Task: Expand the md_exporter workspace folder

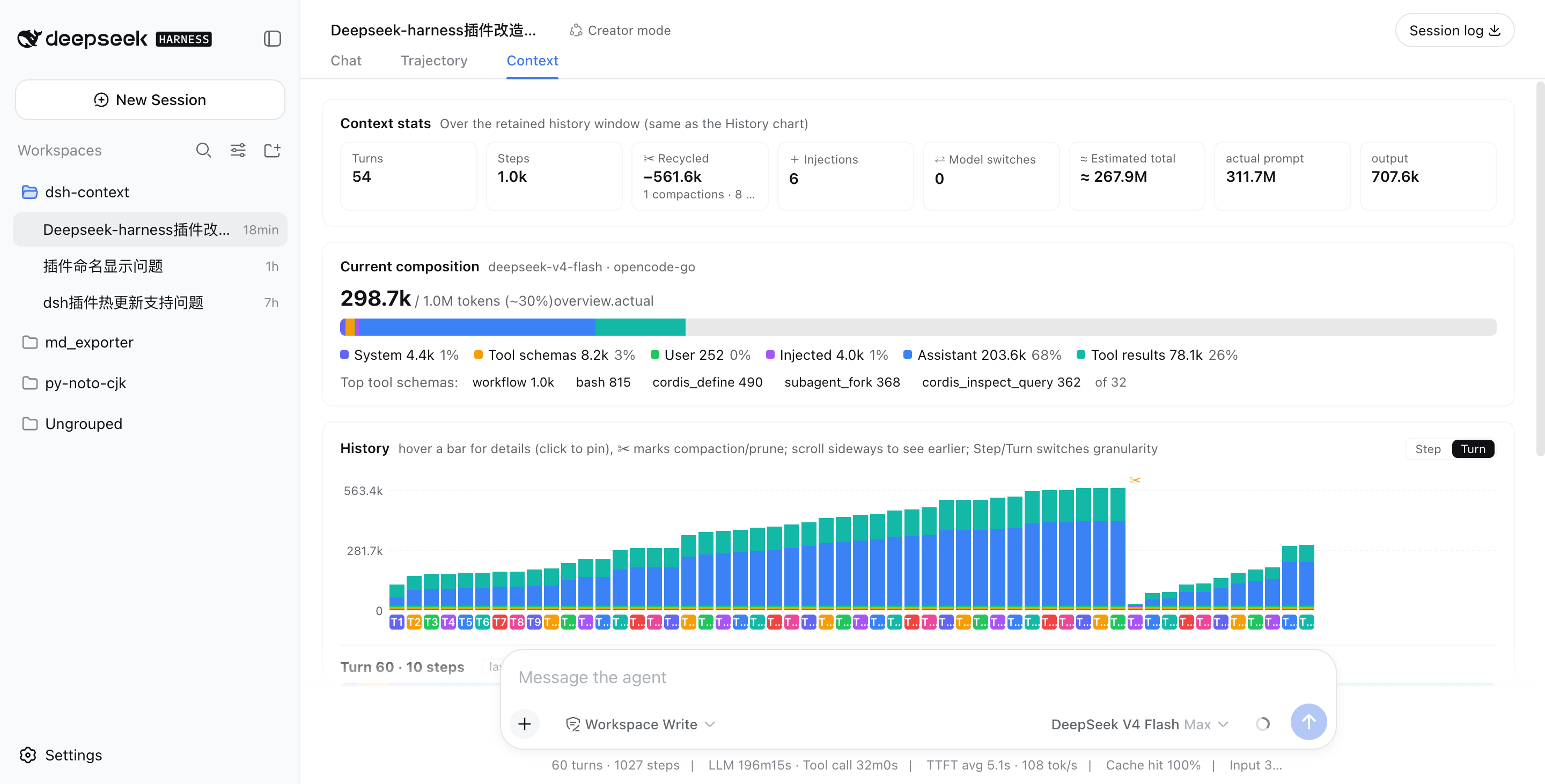Action: (x=150, y=342)
